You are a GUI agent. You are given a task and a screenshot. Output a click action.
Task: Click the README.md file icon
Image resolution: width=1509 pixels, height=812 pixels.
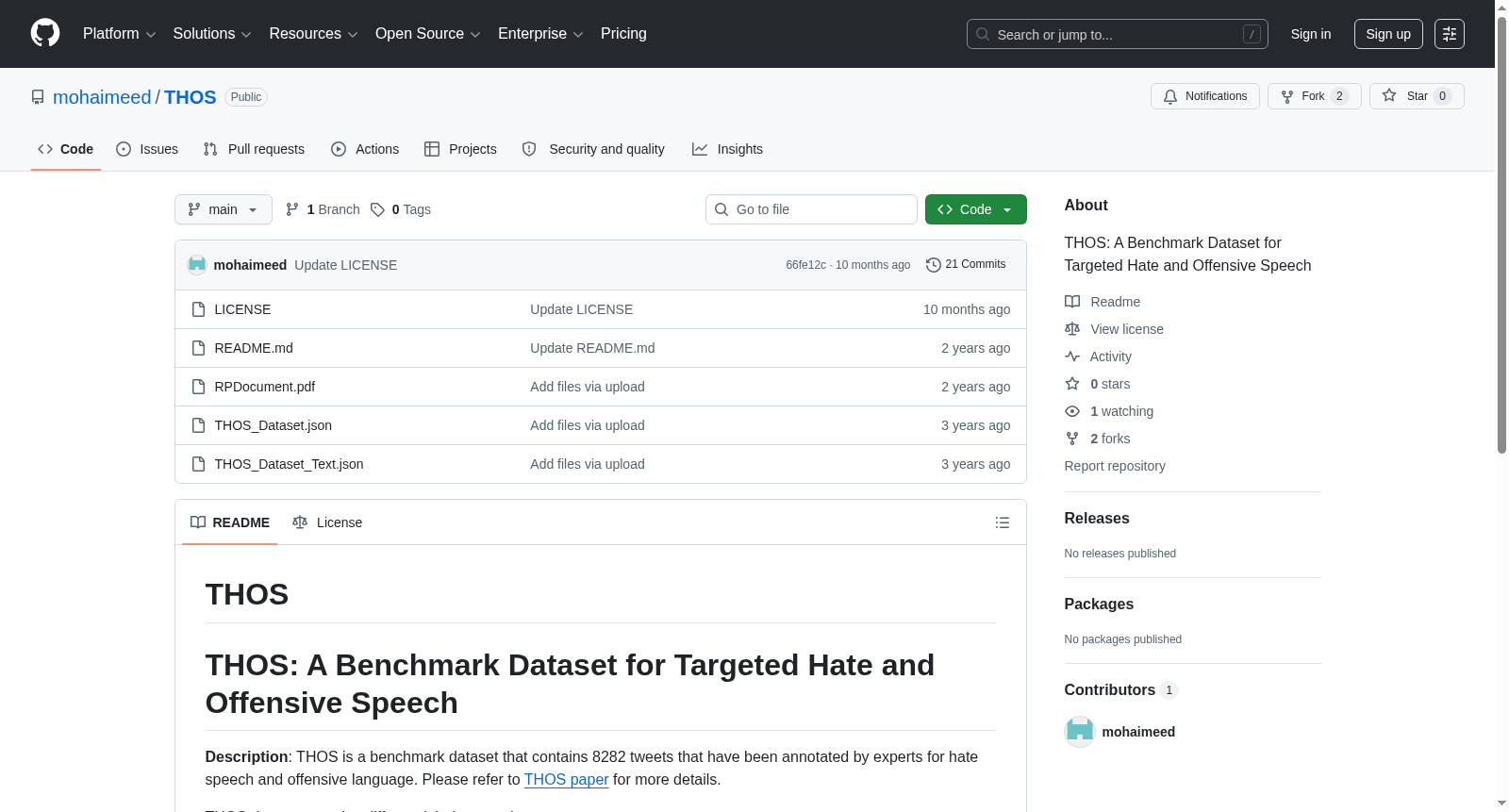coord(198,348)
